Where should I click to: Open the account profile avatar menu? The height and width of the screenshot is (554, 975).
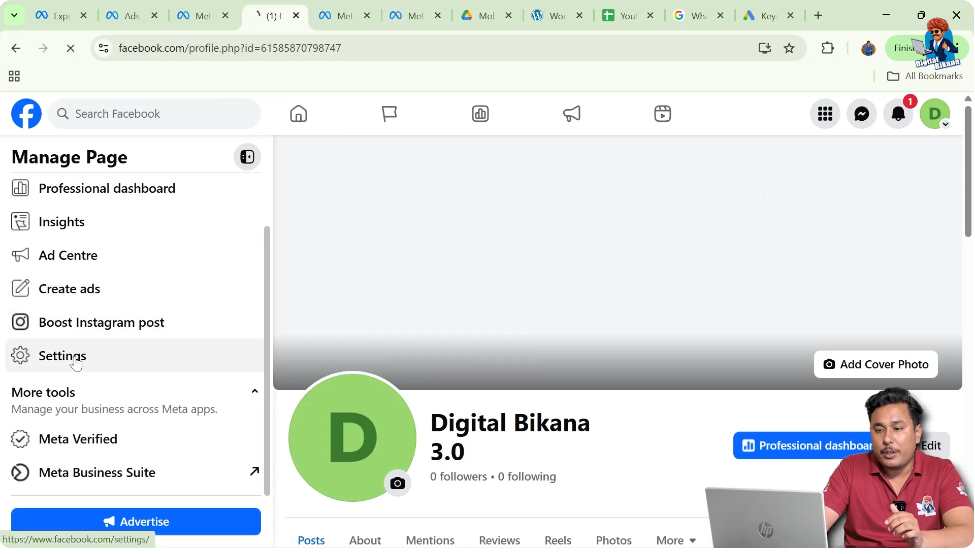click(935, 114)
